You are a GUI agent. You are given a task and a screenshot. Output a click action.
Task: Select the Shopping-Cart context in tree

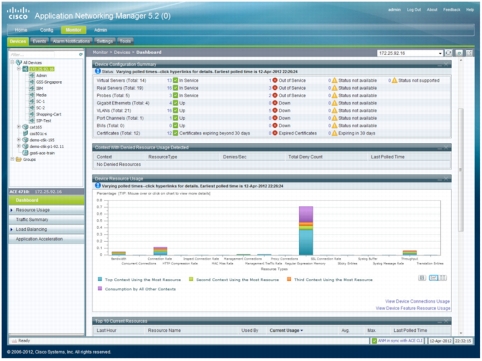(x=49, y=114)
